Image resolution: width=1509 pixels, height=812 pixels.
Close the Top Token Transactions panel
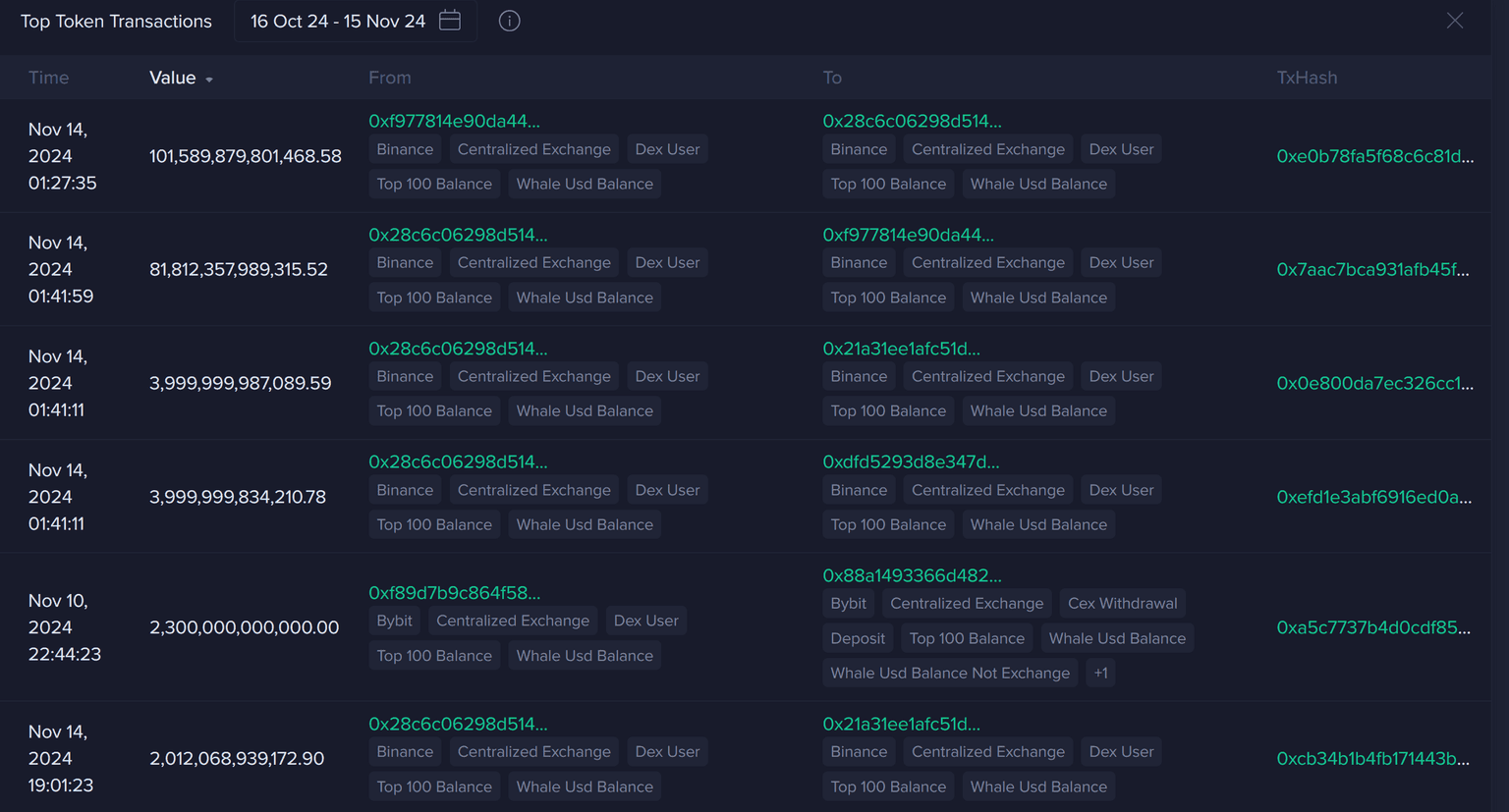[1455, 21]
